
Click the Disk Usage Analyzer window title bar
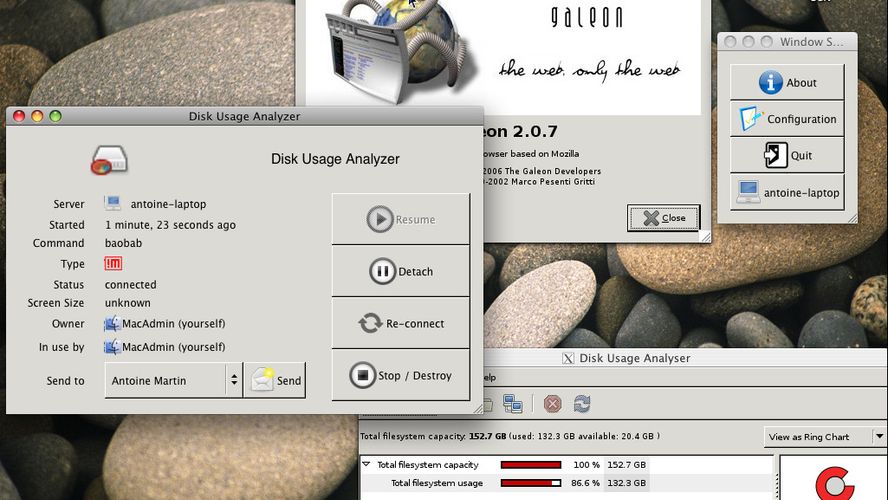(245, 116)
